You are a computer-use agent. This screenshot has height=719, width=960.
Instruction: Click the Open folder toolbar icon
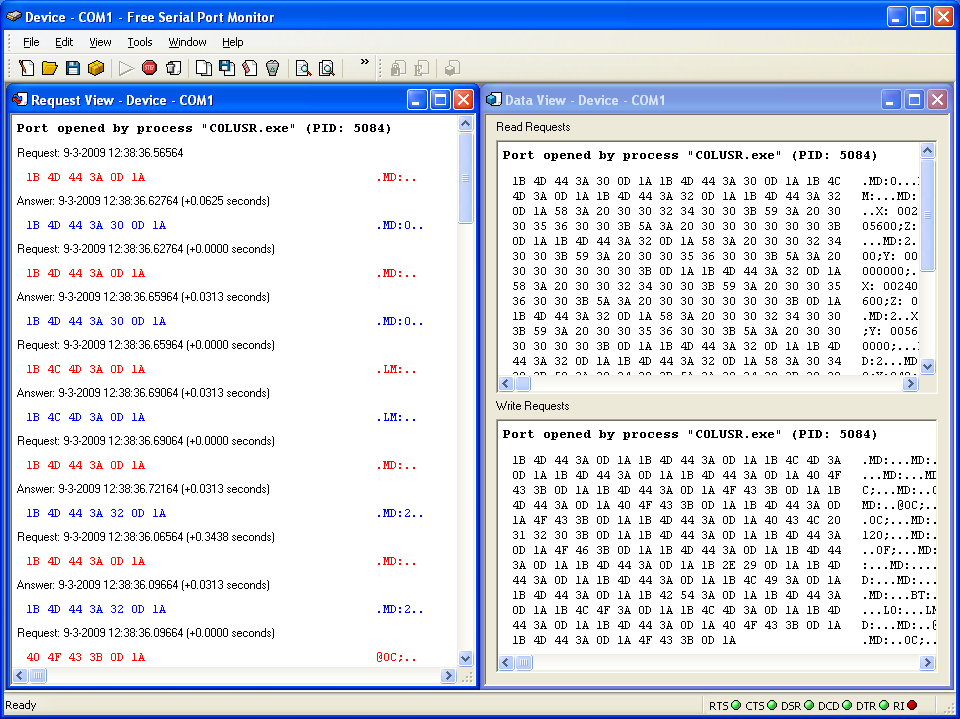tap(49, 68)
